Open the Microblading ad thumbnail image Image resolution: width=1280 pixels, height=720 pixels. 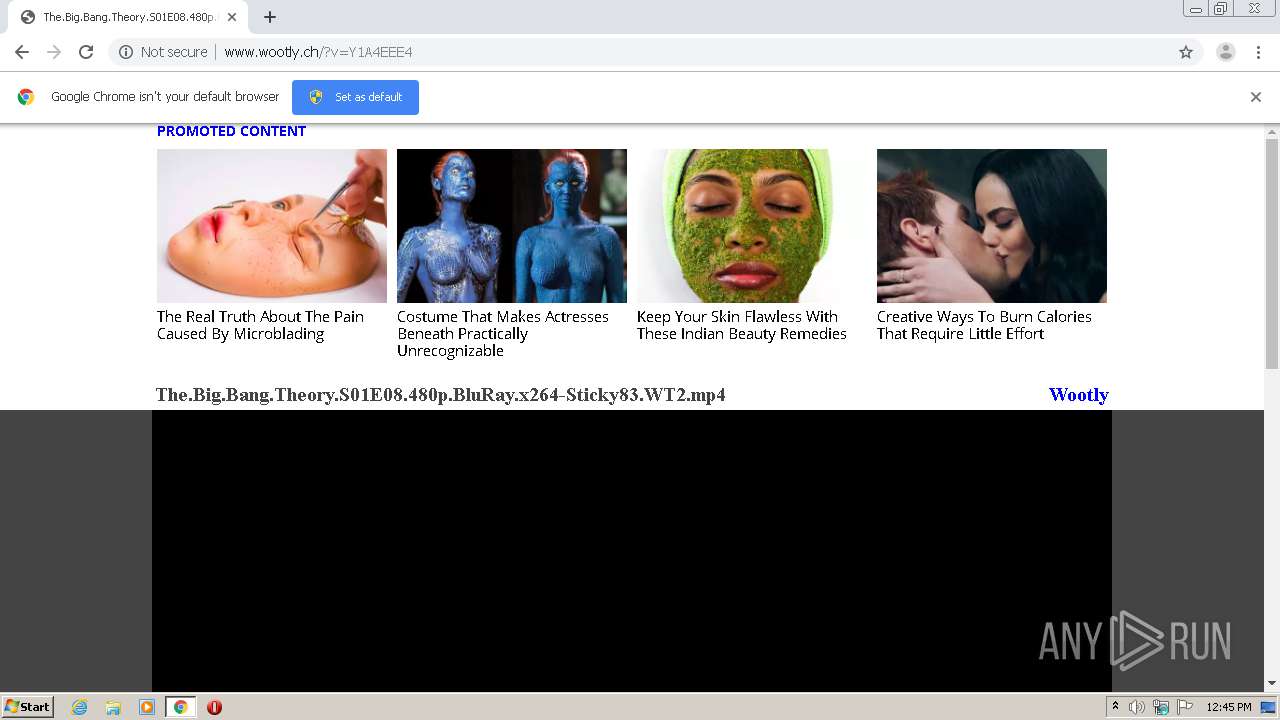[272, 226]
